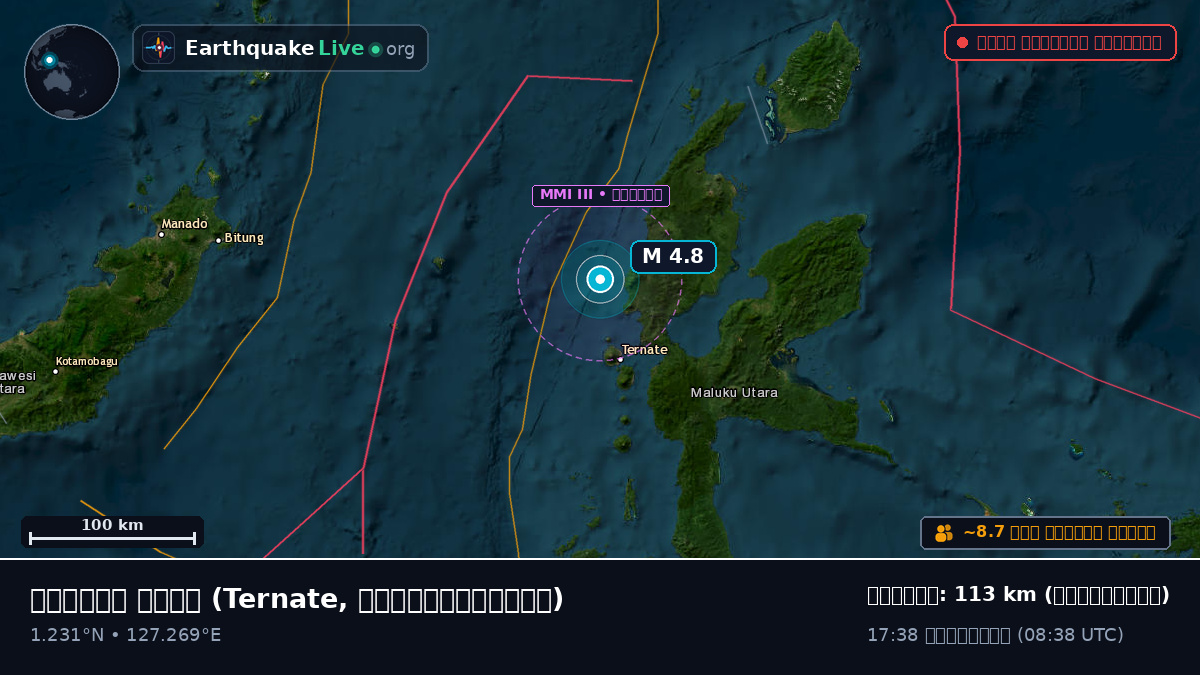Image resolution: width=1200 pixels, height=675 pixels.
Task: Select the red alert badge at top right
Action: click(x=1060, y=43)
